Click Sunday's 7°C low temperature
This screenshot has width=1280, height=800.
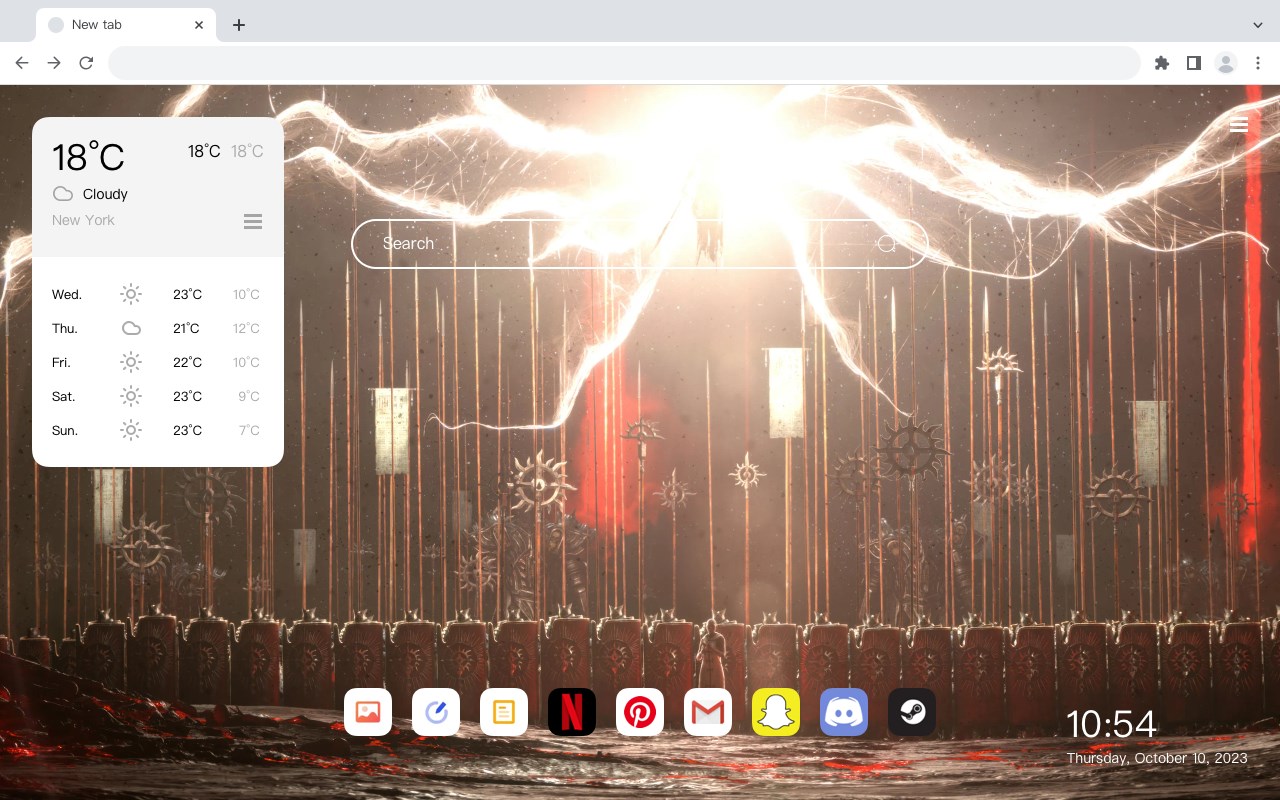[249, 430]
